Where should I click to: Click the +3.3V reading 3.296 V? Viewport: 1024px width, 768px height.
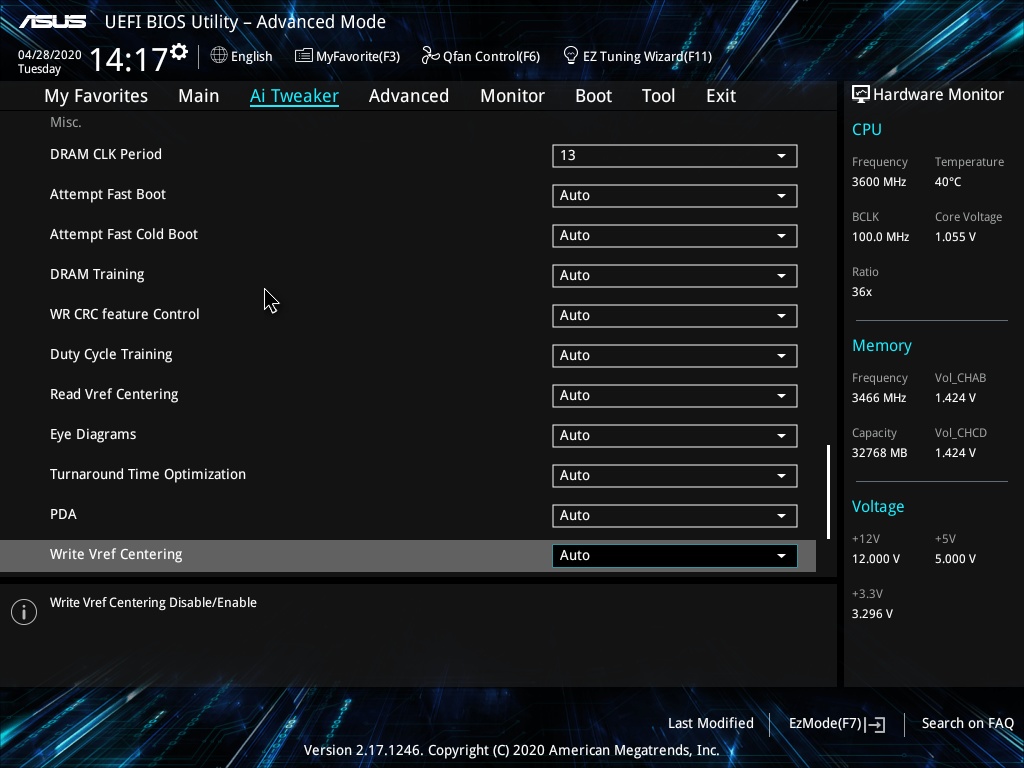pos(872,614)
